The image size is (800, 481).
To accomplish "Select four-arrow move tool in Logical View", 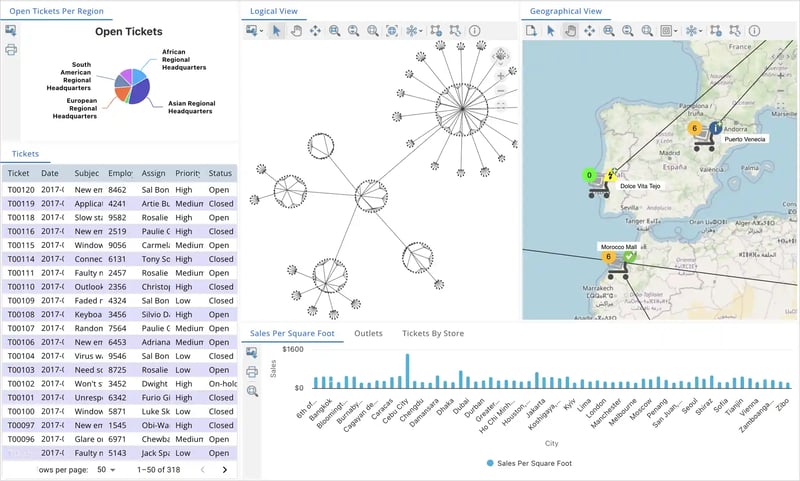I will (x=315, y=31).
